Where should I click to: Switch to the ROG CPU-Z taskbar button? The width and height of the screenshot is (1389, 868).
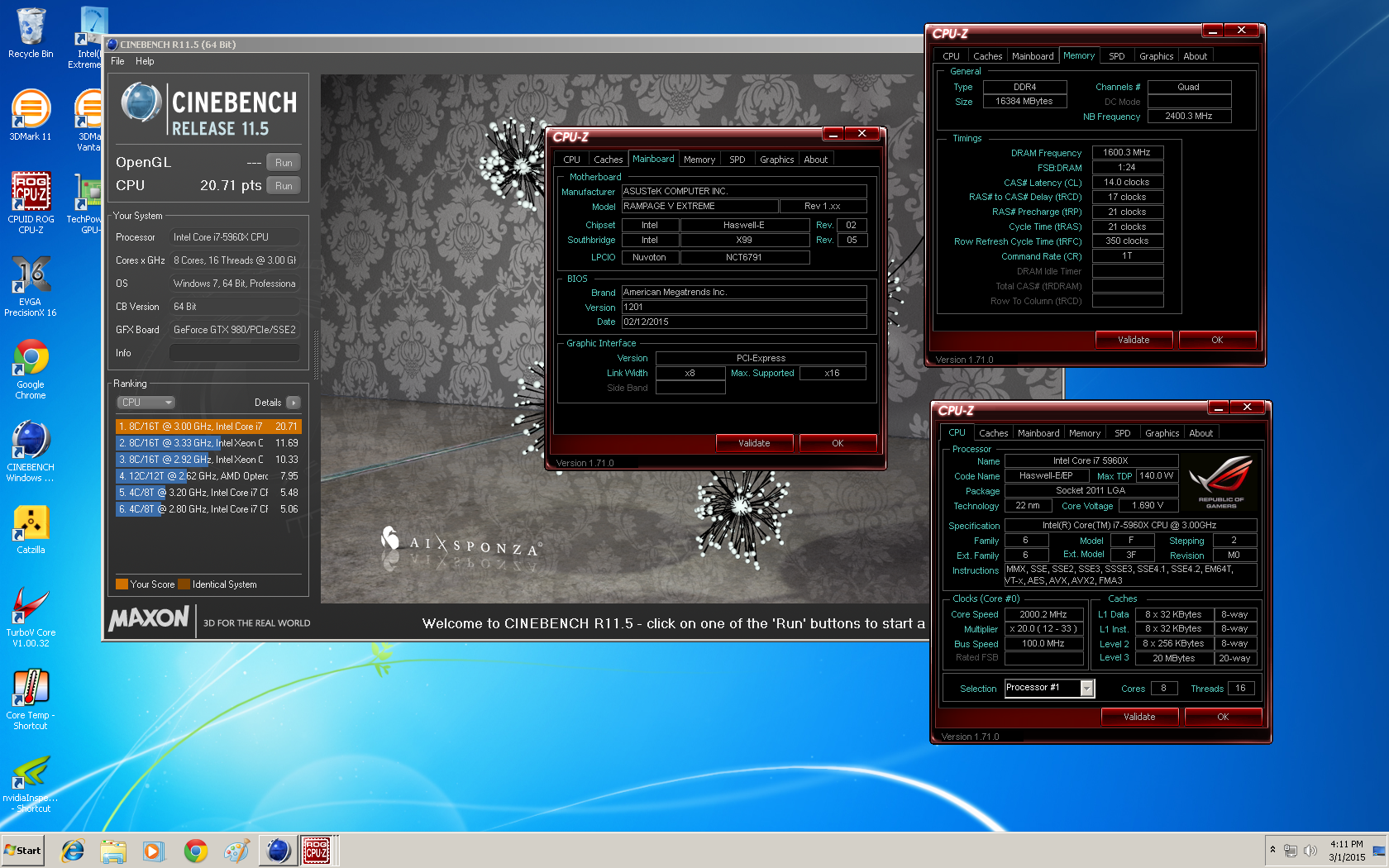click(317, 851)
